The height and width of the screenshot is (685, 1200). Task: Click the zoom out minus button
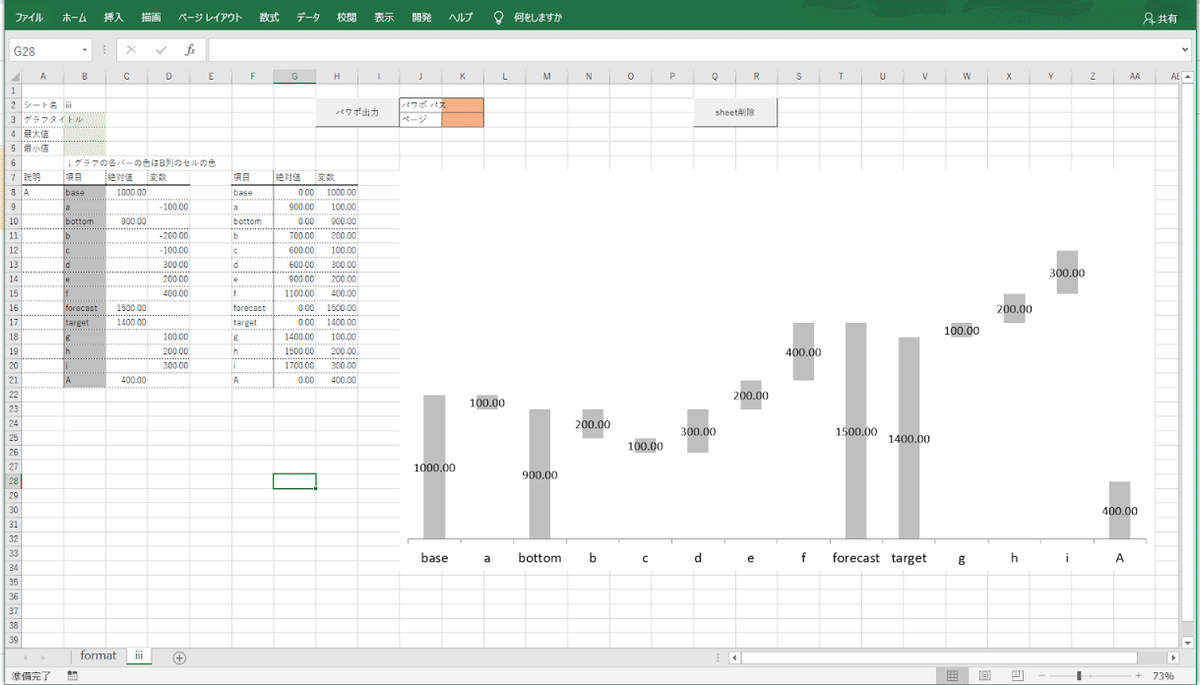click(x=1041, y=677)
